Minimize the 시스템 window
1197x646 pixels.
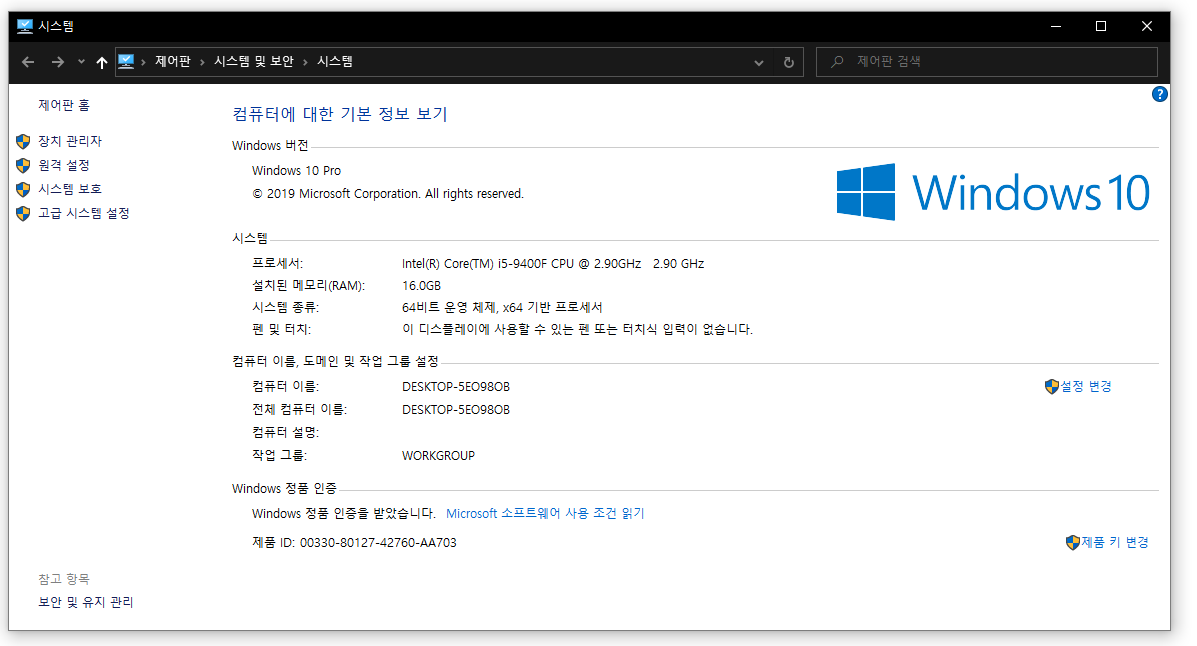(1056, 26)
